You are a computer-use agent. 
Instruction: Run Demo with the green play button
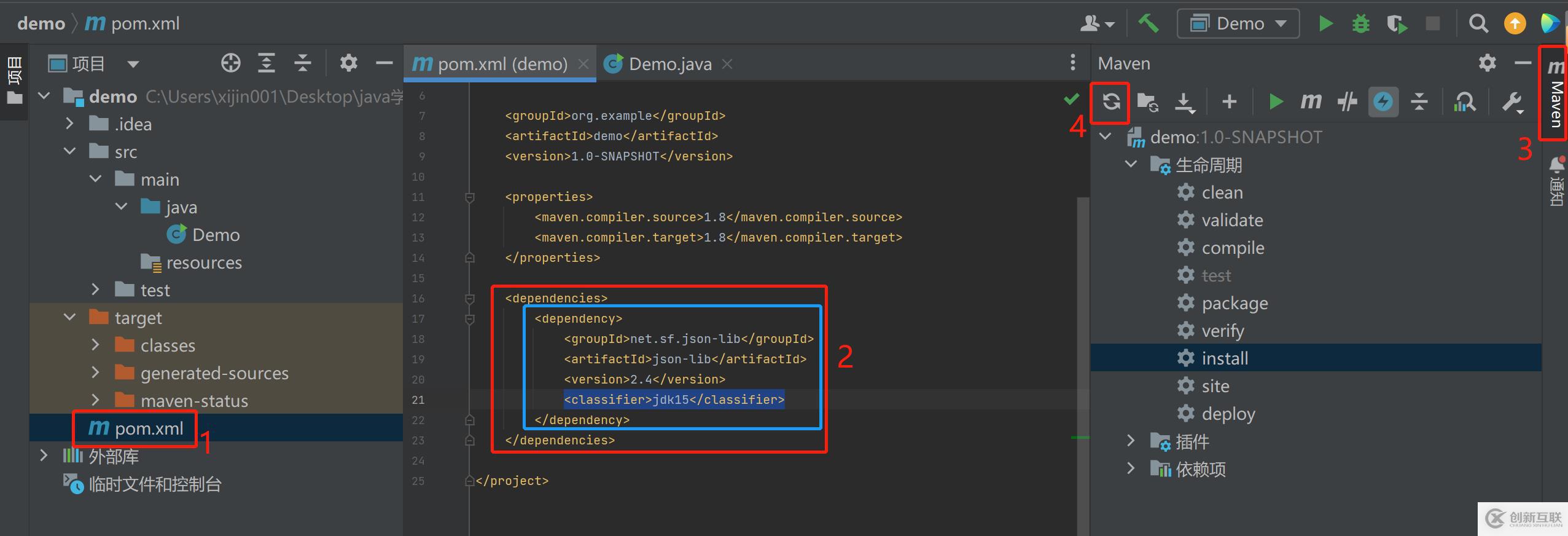(x=1325, y=24)
